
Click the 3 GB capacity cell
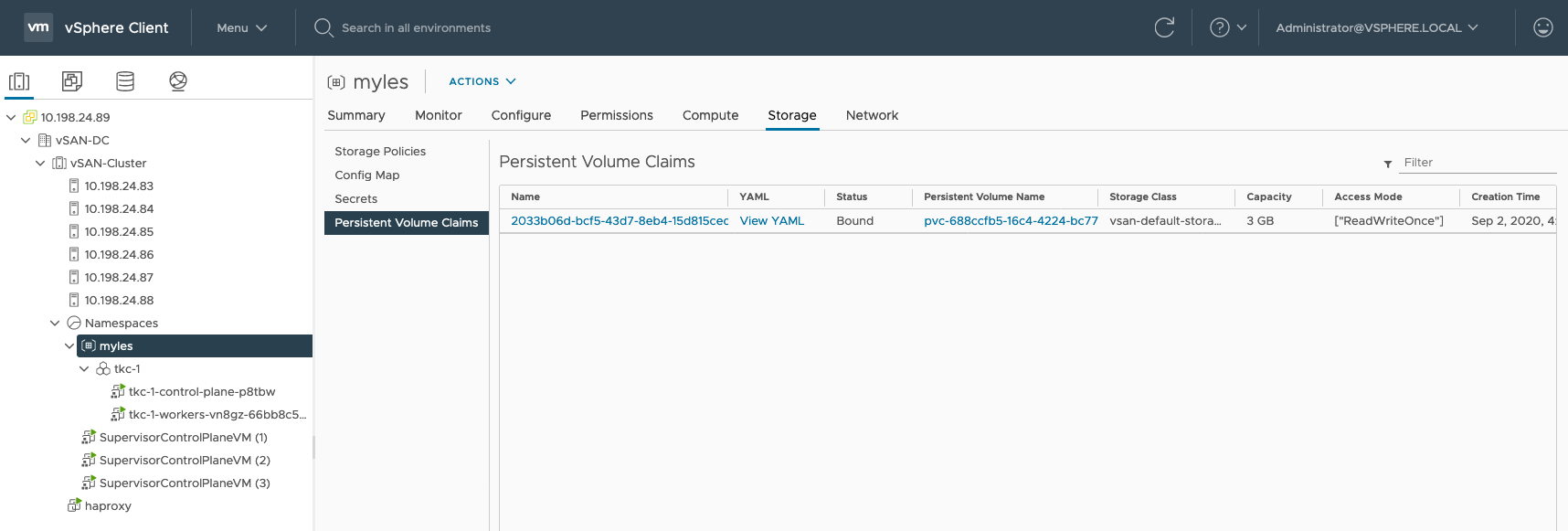pyautogui.click(x=1260, y=221)
